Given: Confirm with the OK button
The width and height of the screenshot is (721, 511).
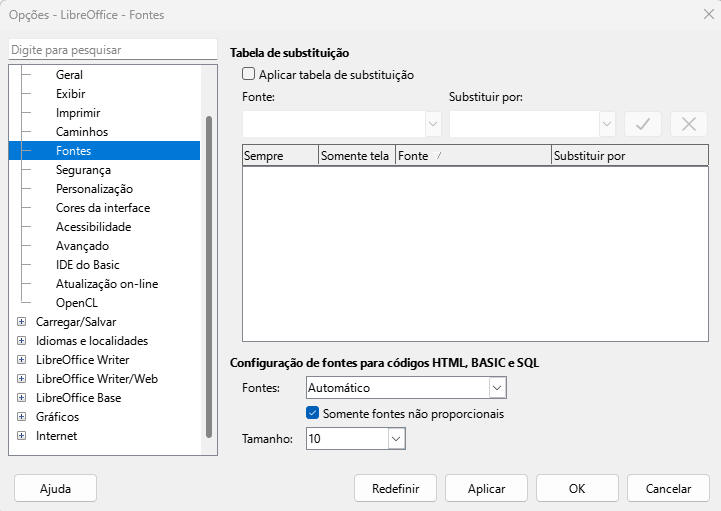Looking at the screenshot, I should click(577, 488).
